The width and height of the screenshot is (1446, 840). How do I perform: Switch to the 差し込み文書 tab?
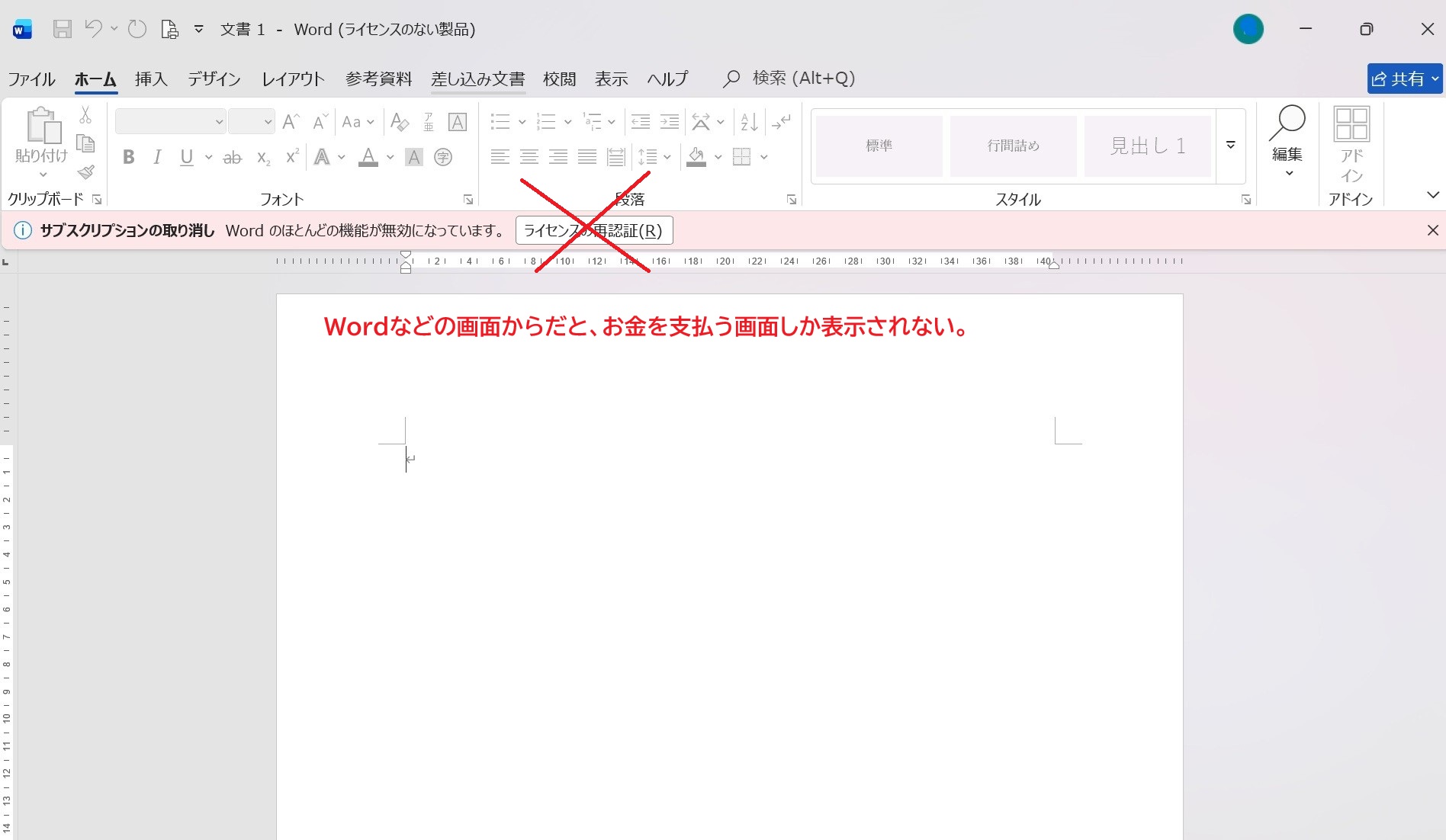[478, 79]
